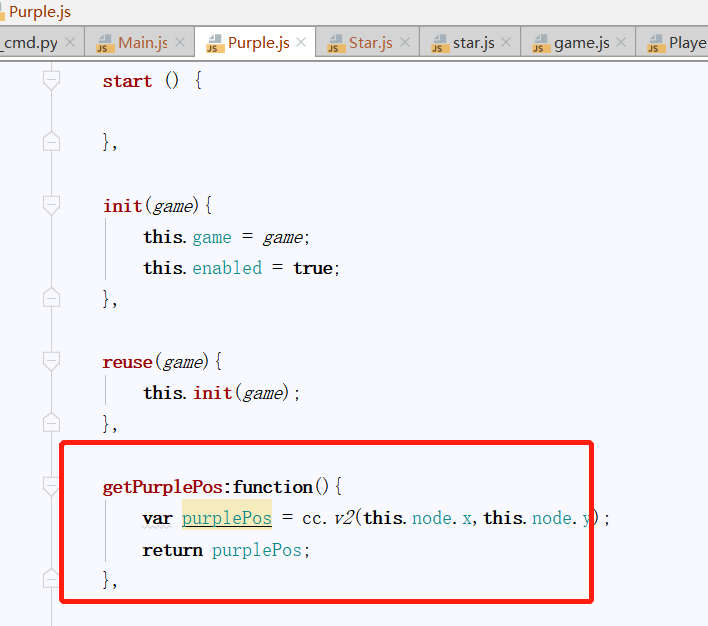Close the Purple.js tab
The height and width of the screenshot is (626, 708).
301,42
